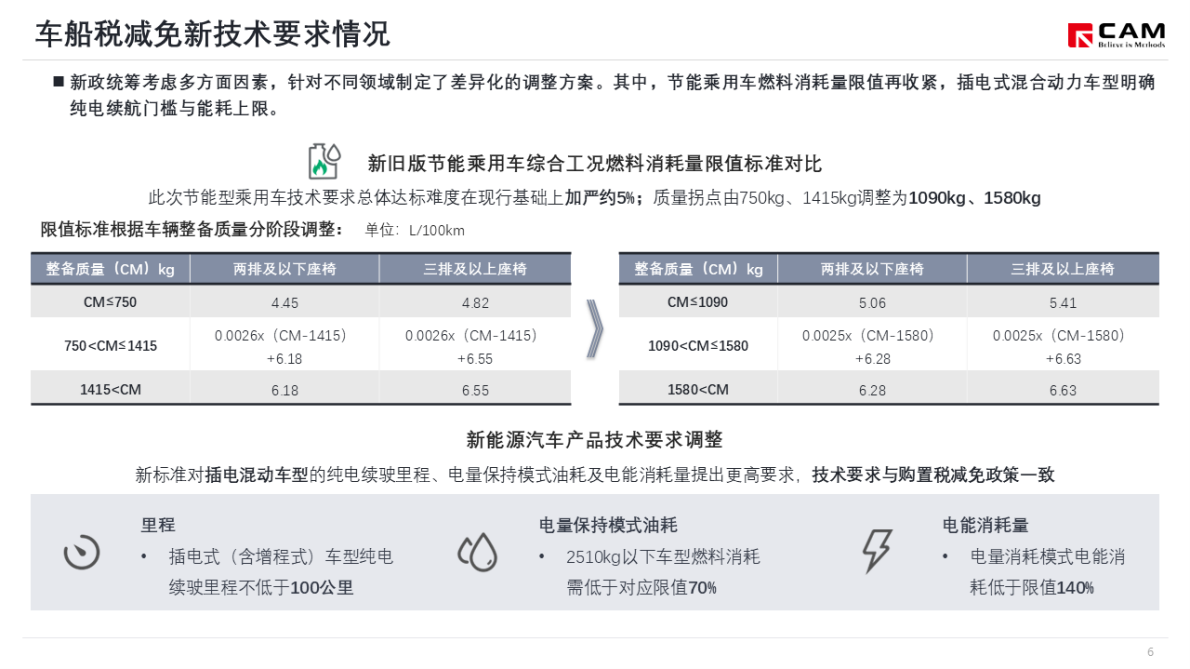Click the 两排及以下座椅 header of the right table
1190x669 pixels.
874,268
